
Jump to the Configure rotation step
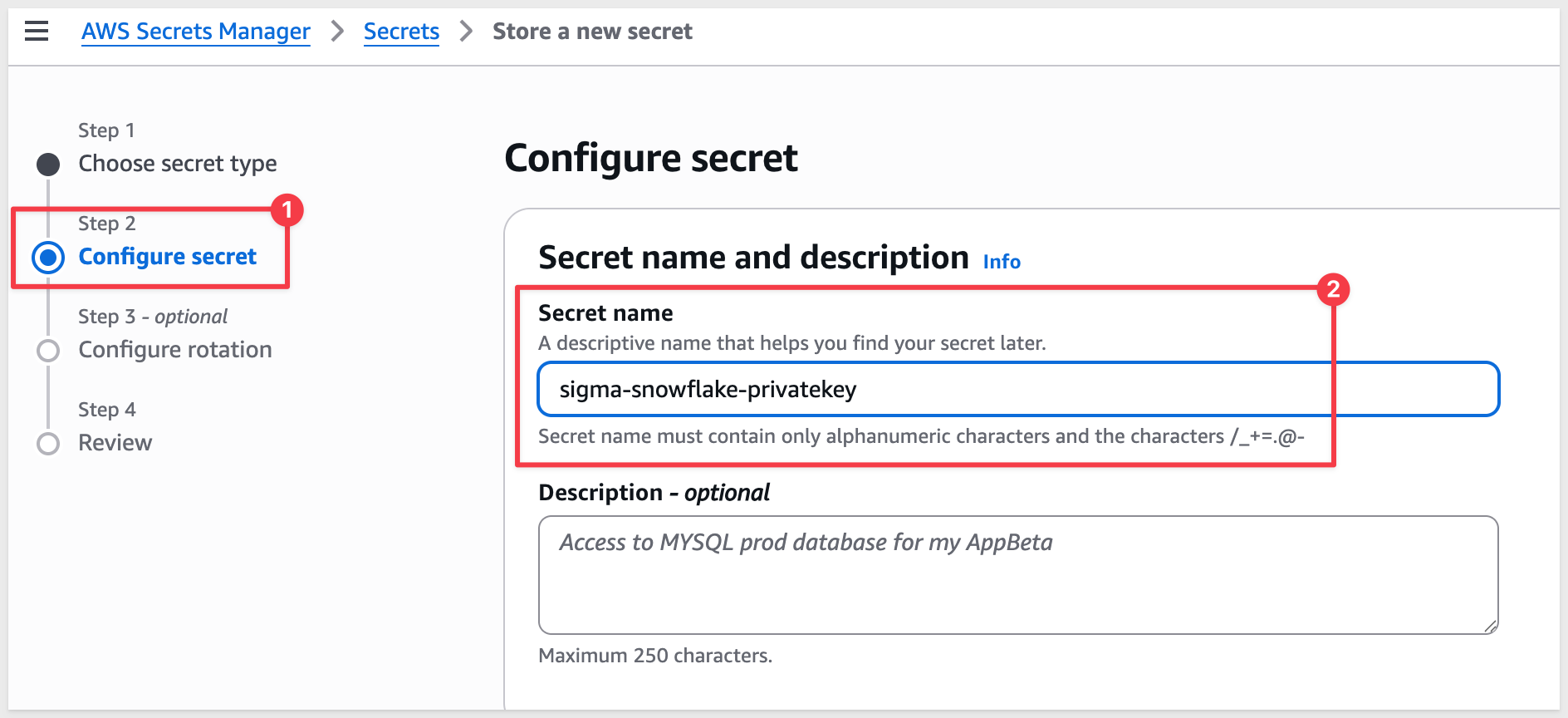[175, 350]
